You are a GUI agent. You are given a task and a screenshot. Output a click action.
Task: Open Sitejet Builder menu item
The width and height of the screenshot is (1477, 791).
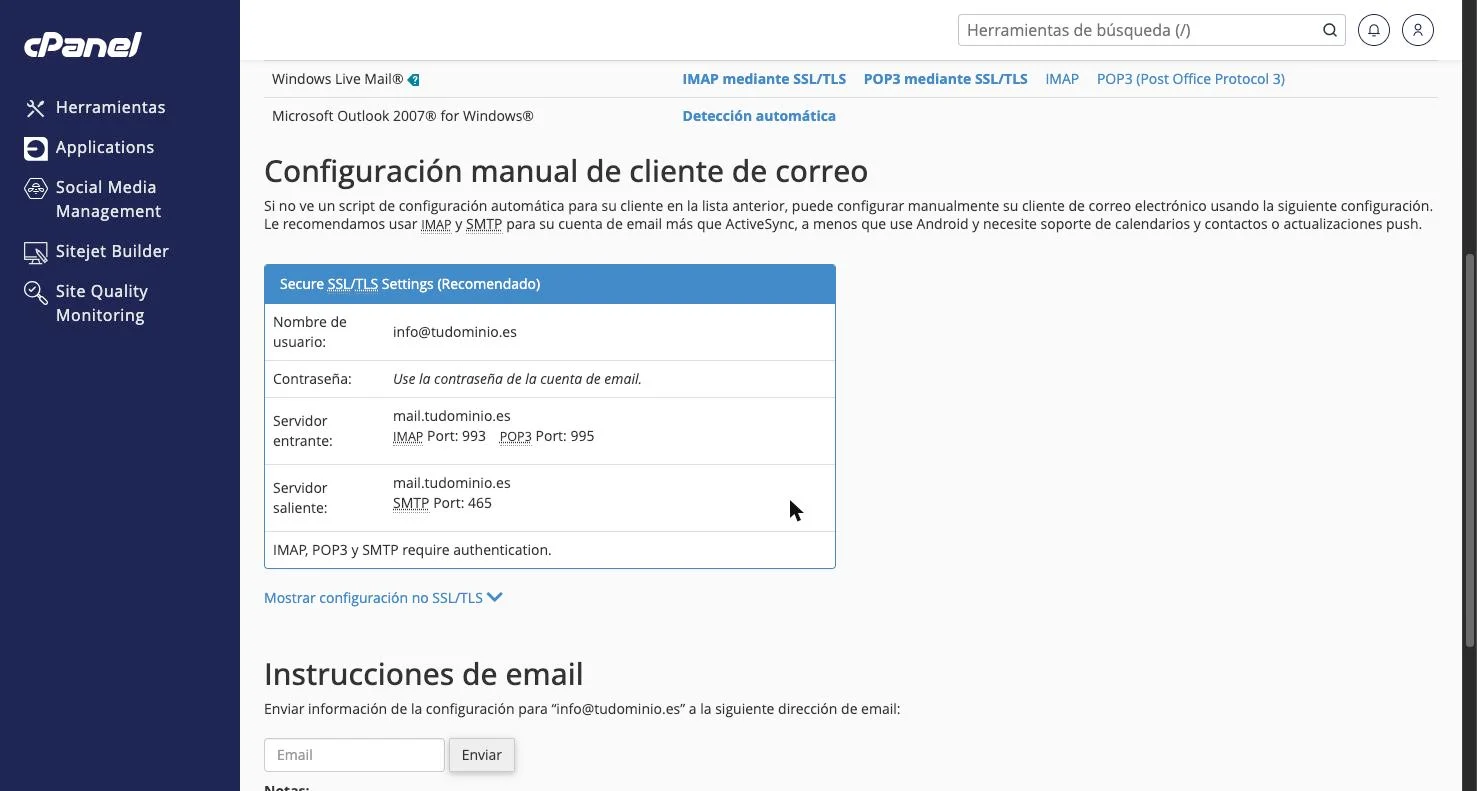point(112,251)
